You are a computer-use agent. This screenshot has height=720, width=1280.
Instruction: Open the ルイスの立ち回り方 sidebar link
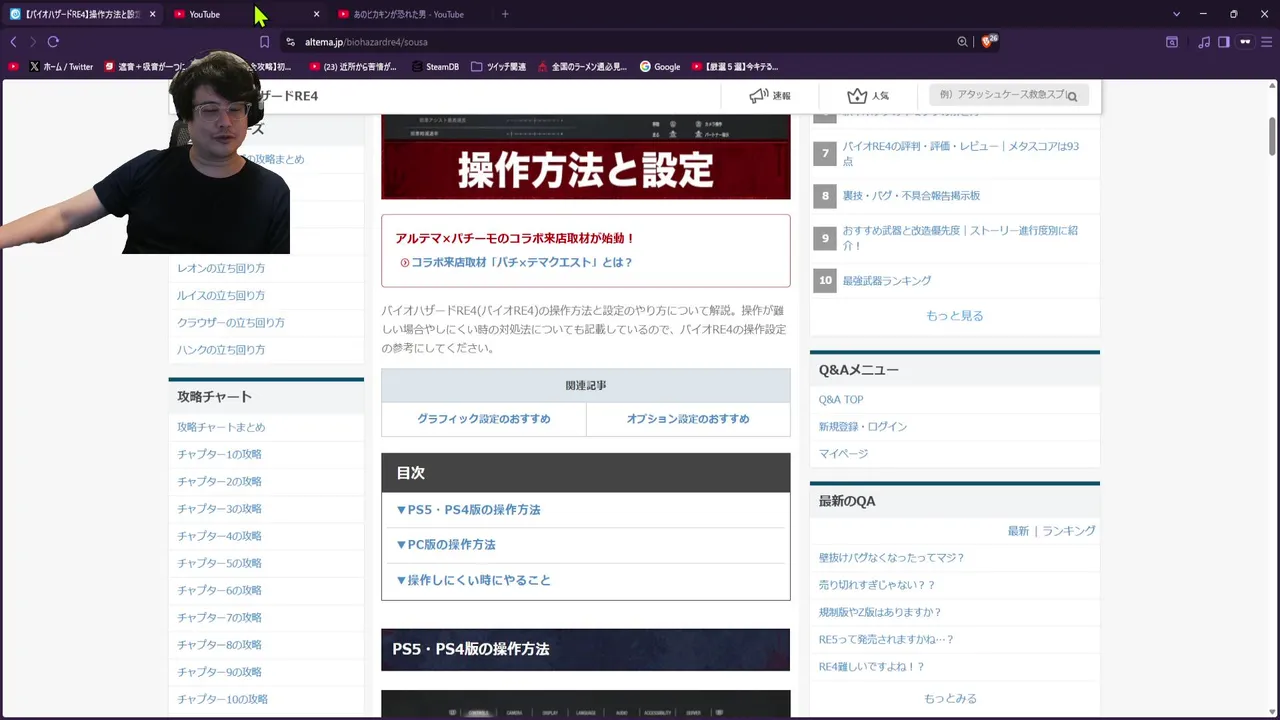click(x=221, y=295)
